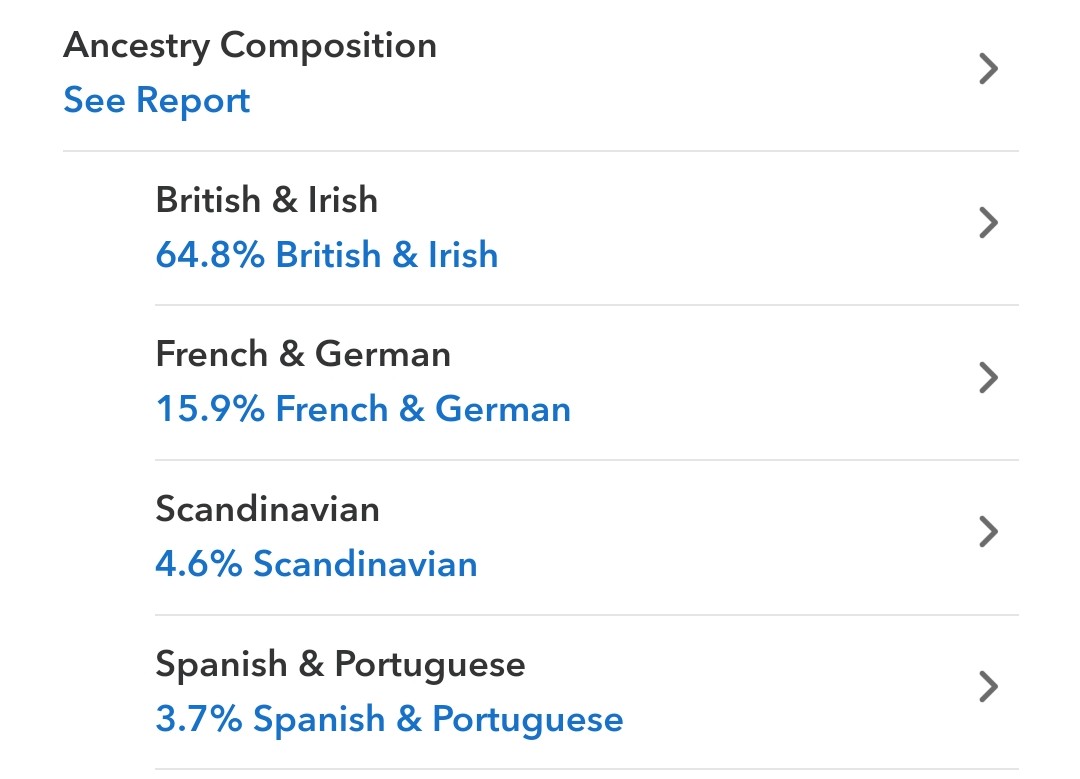Click the Ancestry Composition heading

pyautogui.click(x=250, y=46)
